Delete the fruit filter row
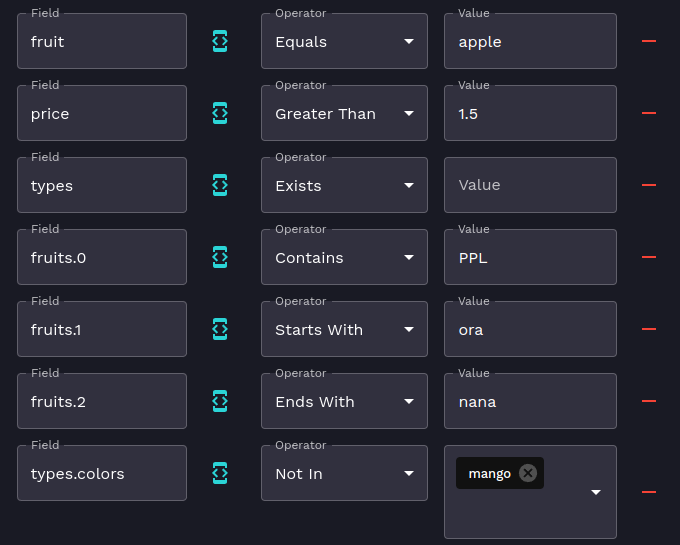680x545 pixels. (649, 41)
